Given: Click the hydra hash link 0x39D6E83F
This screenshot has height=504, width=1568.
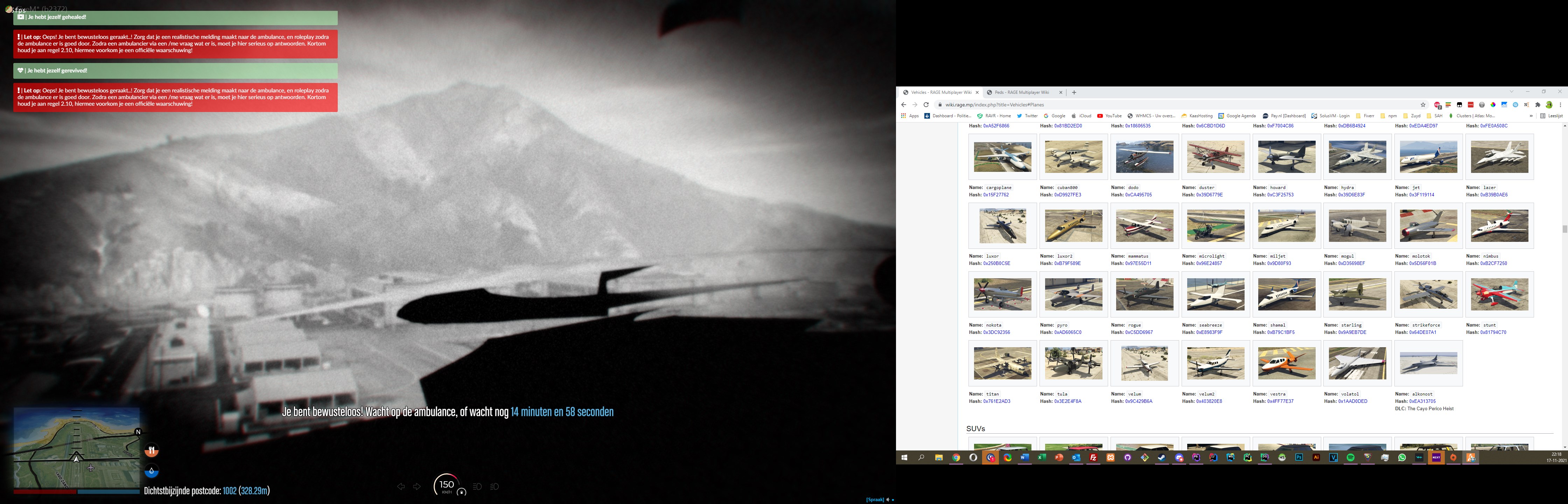Looking at the screenshot, I should tap(1351, 195).
